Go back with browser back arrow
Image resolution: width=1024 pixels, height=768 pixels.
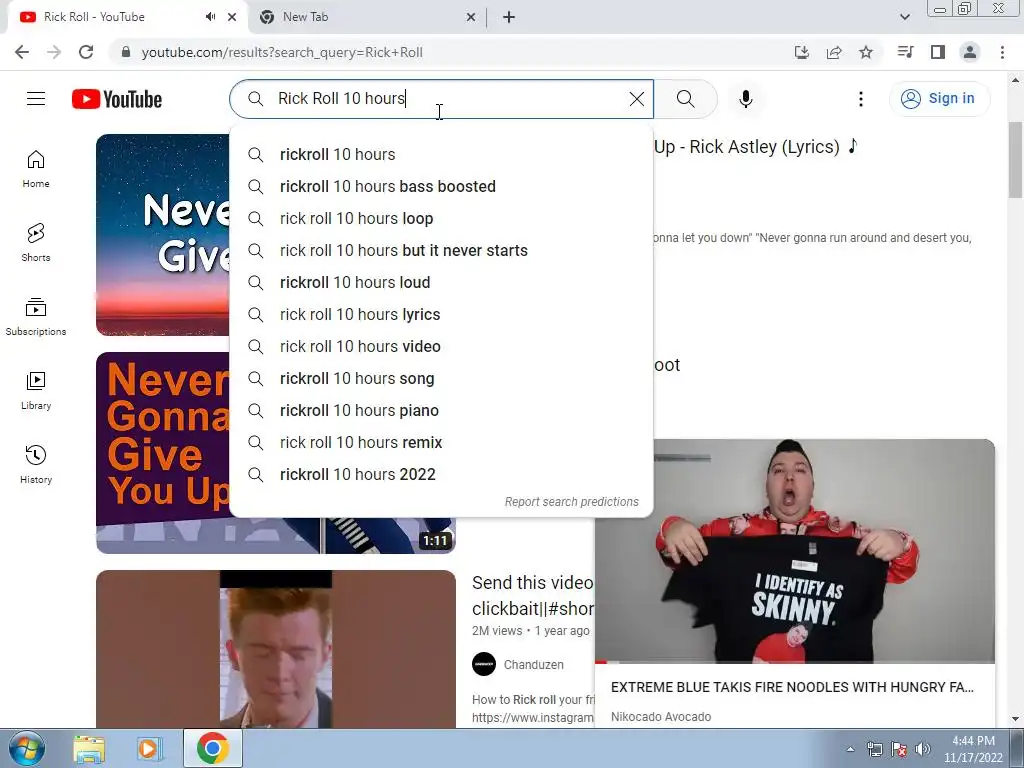(x=22, y=52)
